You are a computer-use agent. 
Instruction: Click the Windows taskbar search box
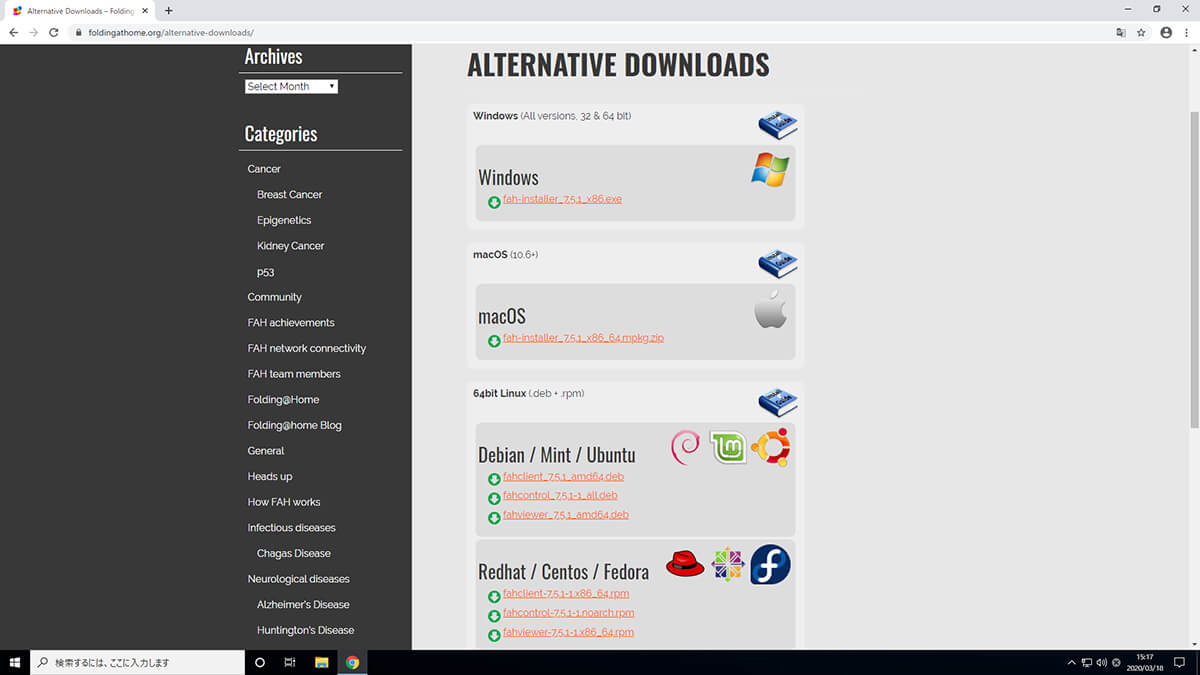138,662
